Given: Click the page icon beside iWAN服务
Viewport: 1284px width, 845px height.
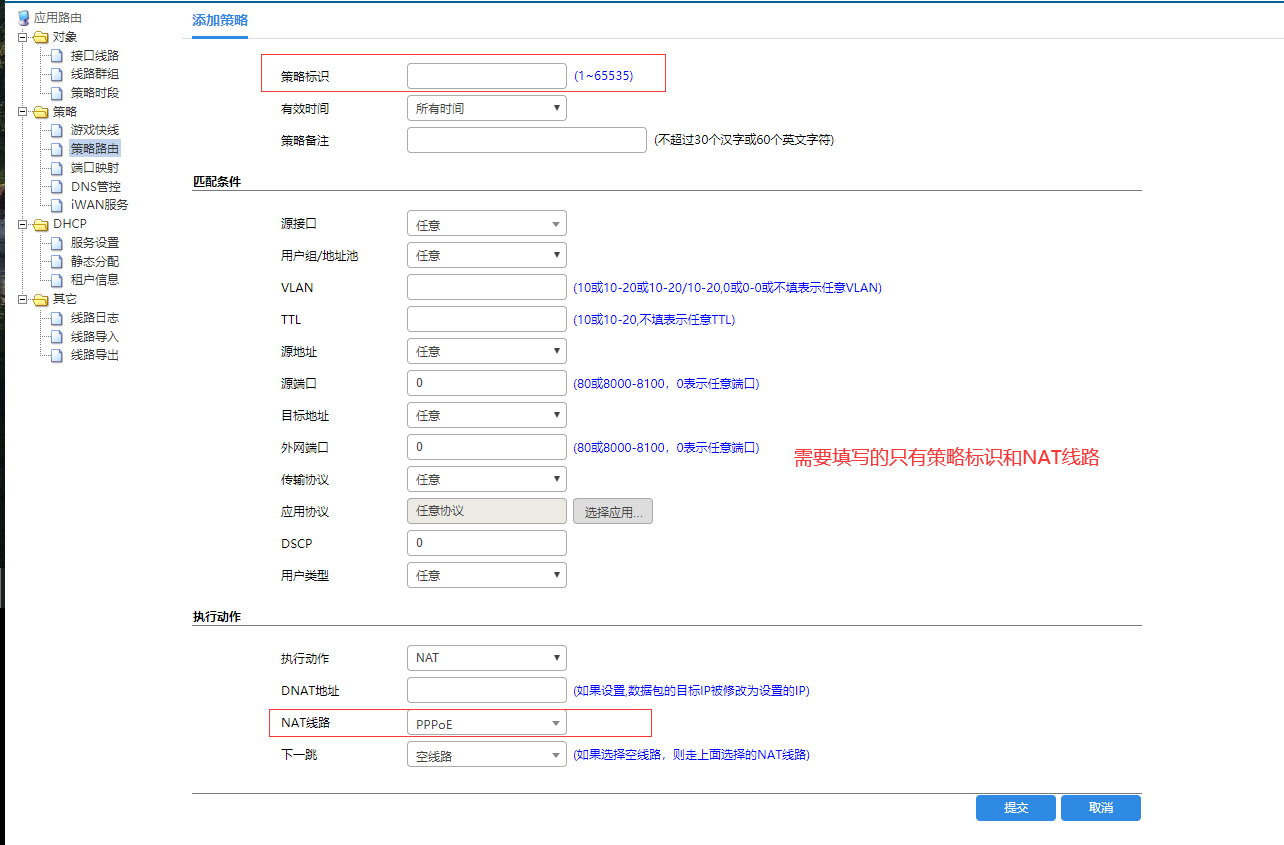Looking at the screenshot, I should (x=59, y=205).
